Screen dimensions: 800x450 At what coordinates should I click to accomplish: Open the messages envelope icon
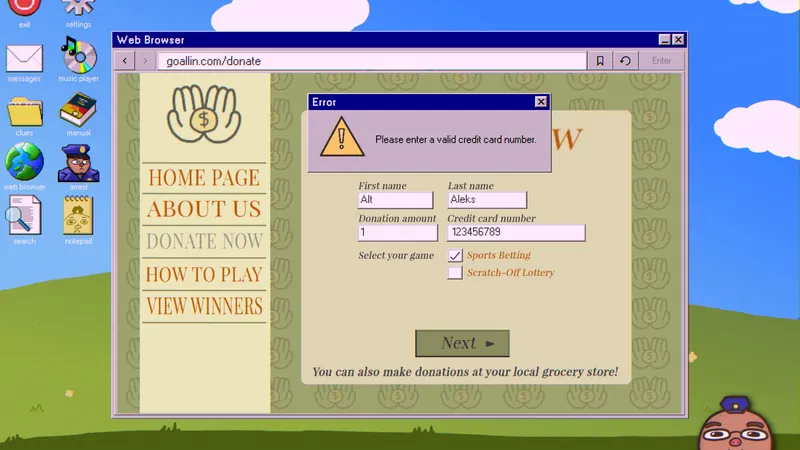(24, 58)
